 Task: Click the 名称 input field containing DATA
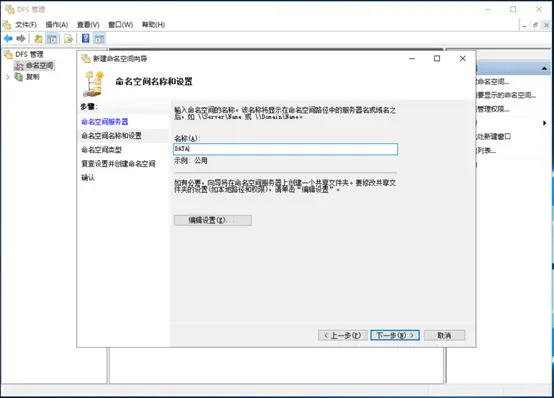coord(285,149)
